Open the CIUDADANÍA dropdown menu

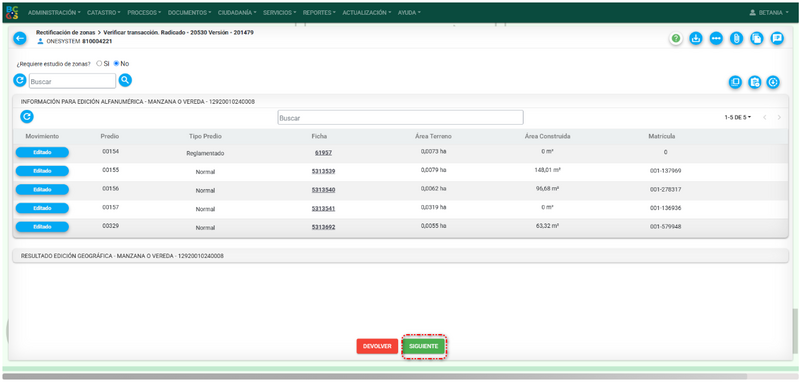tap(237, 13)
